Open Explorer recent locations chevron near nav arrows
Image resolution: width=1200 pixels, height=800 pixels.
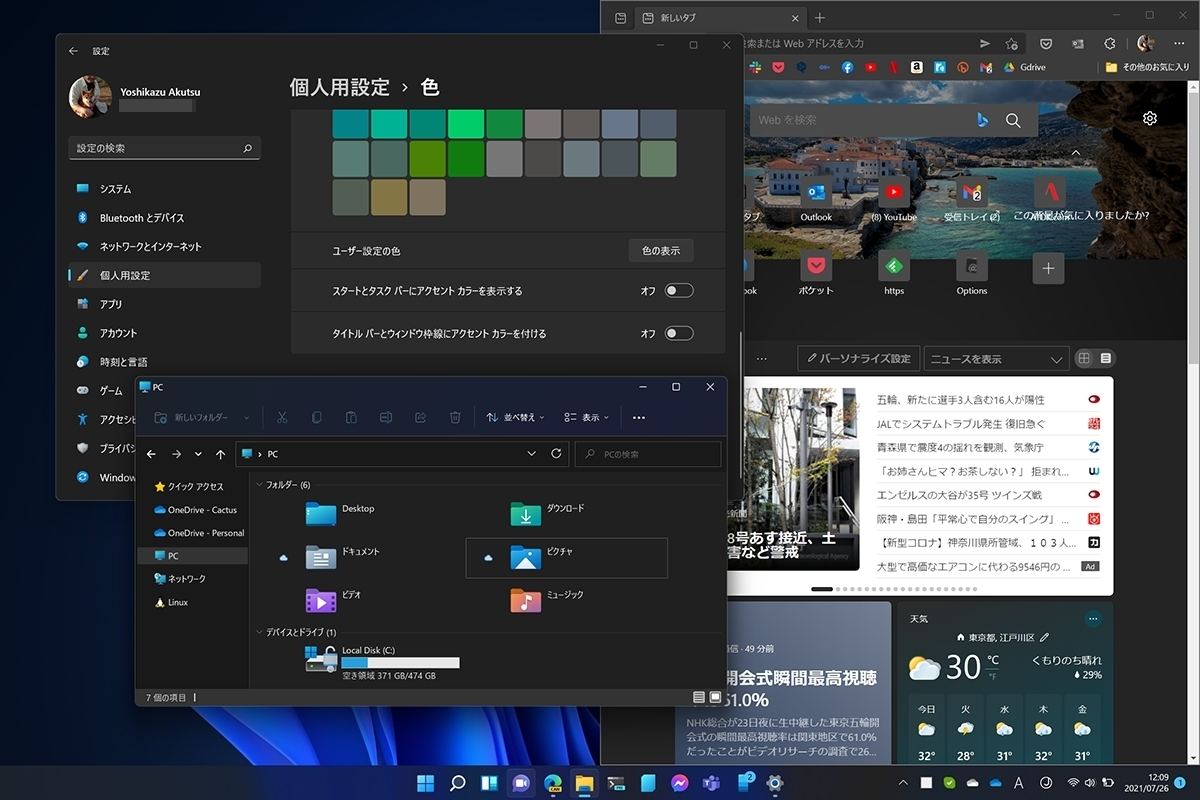[198, 454]
